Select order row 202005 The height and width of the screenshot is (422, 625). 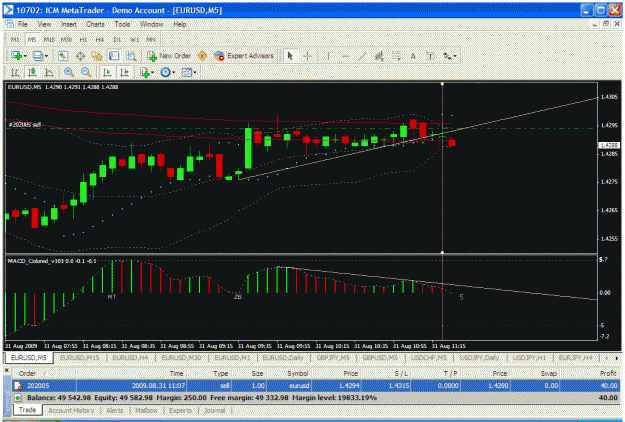(316, 386)
